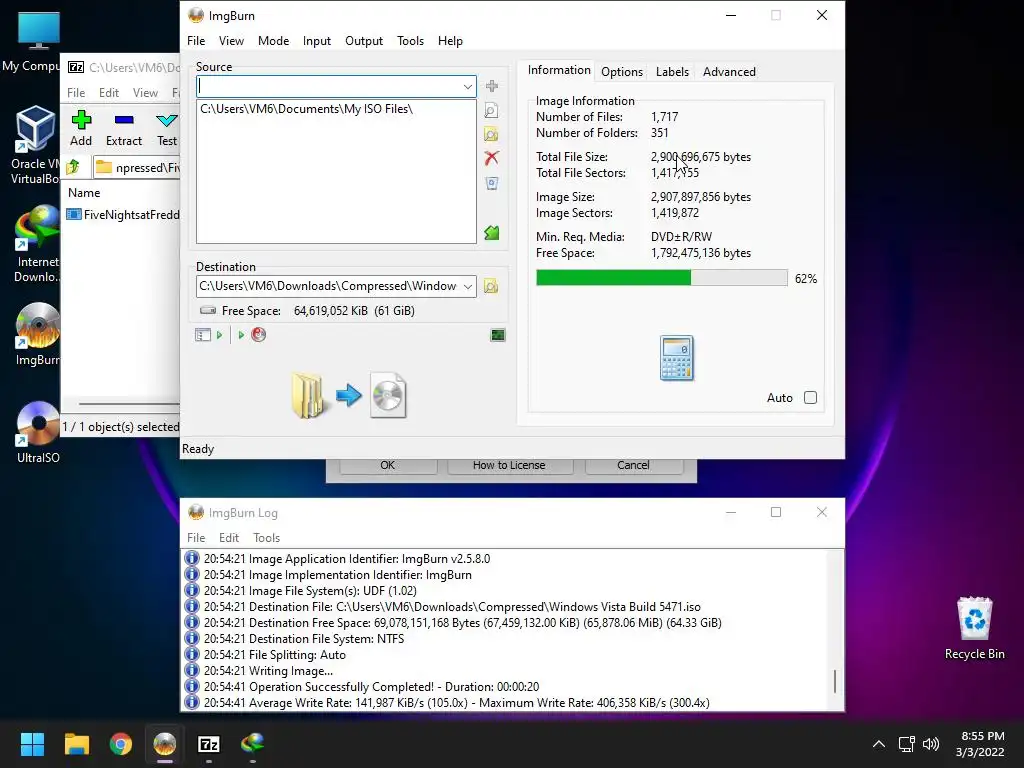Open ImgBurn Output menu
Screen dimensions: 1024x768
tap(364, 40)
